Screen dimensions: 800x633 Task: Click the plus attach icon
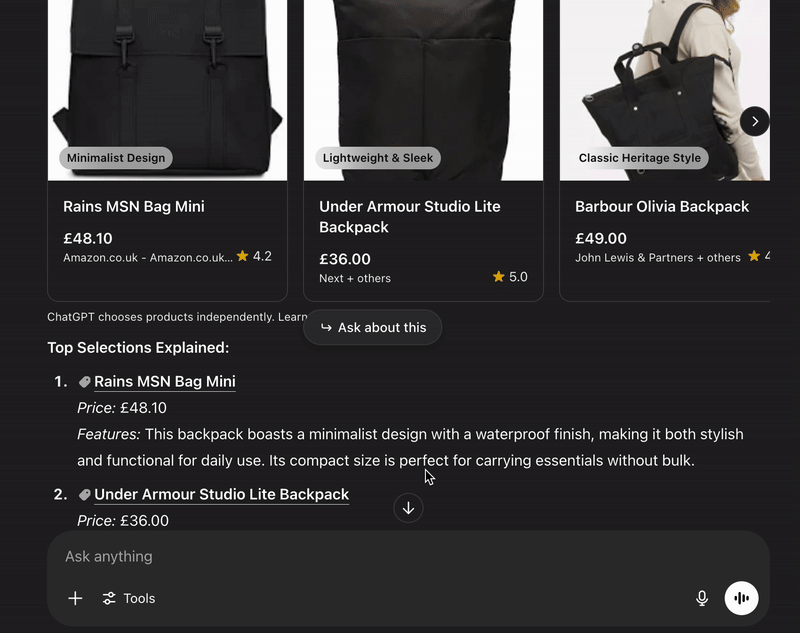pyautogui.click(x=75, y=598)
